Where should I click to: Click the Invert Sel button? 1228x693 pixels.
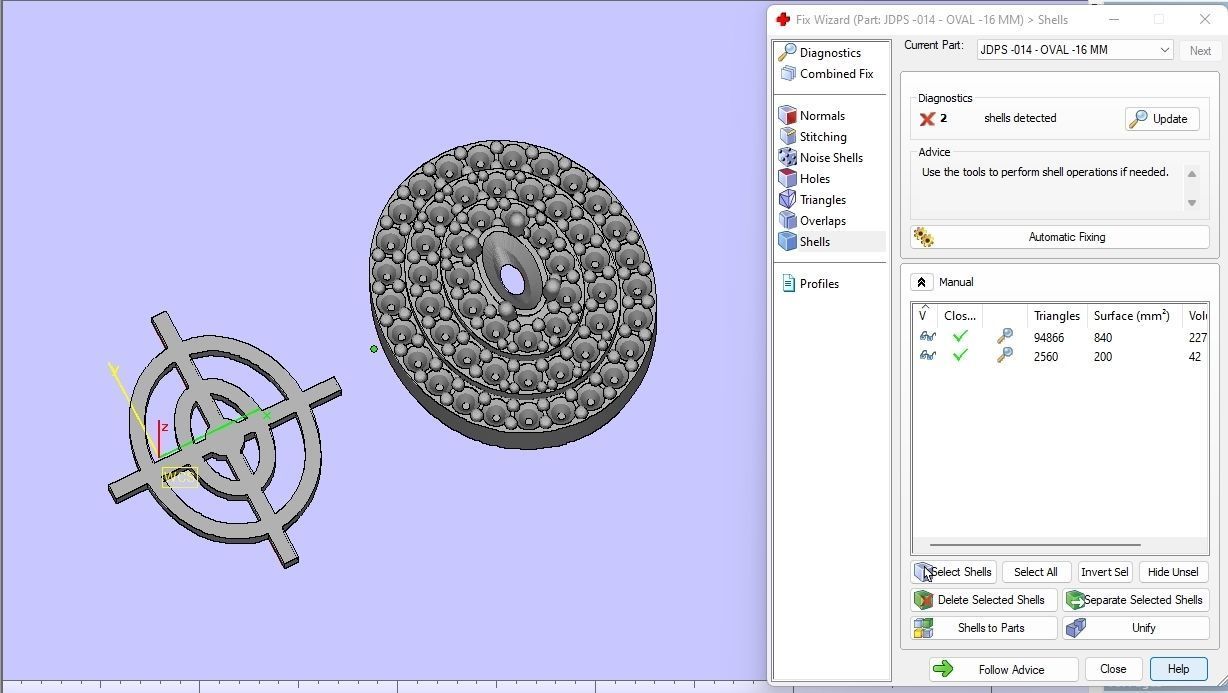tap(1105, 572)
